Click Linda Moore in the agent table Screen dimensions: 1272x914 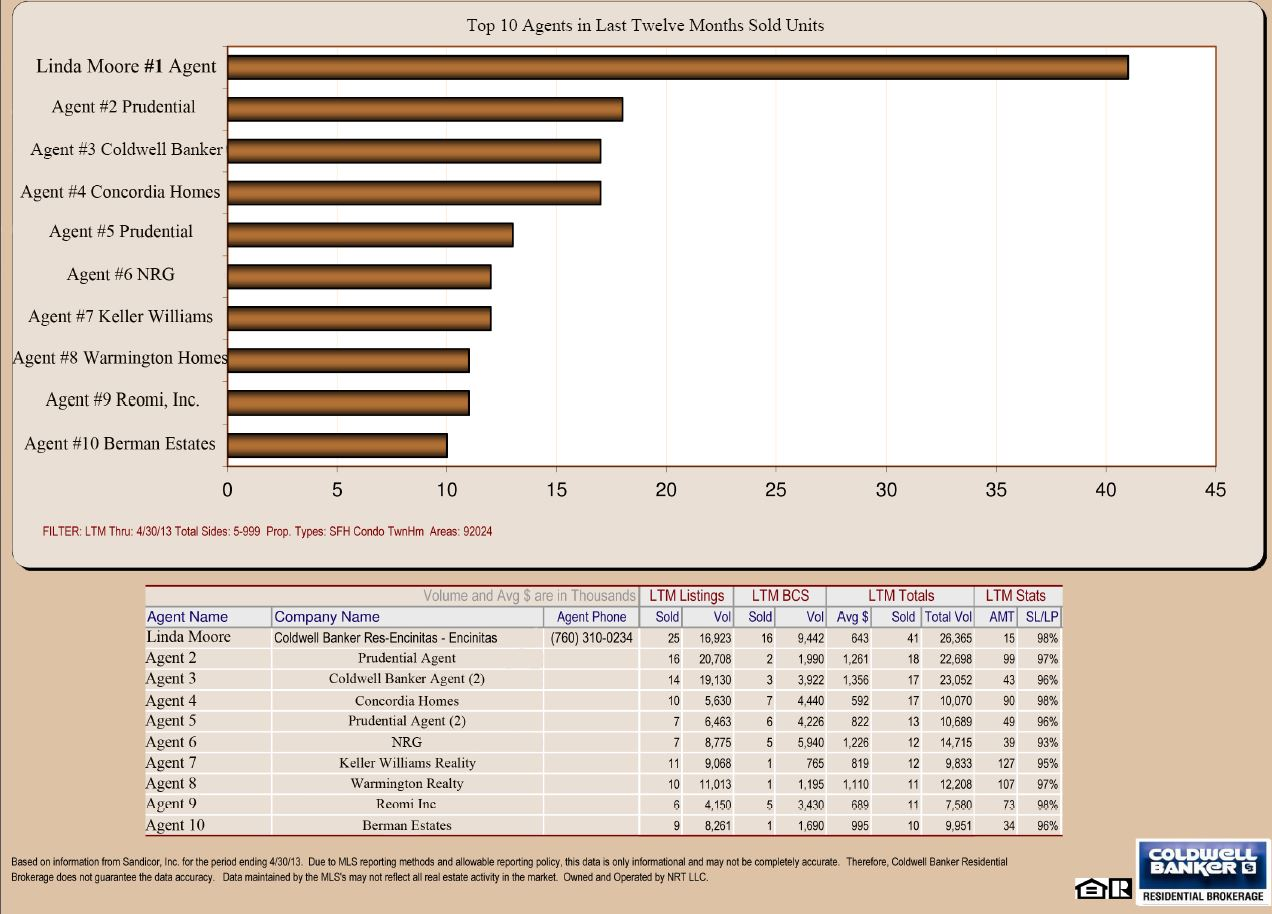pos(189,637)
